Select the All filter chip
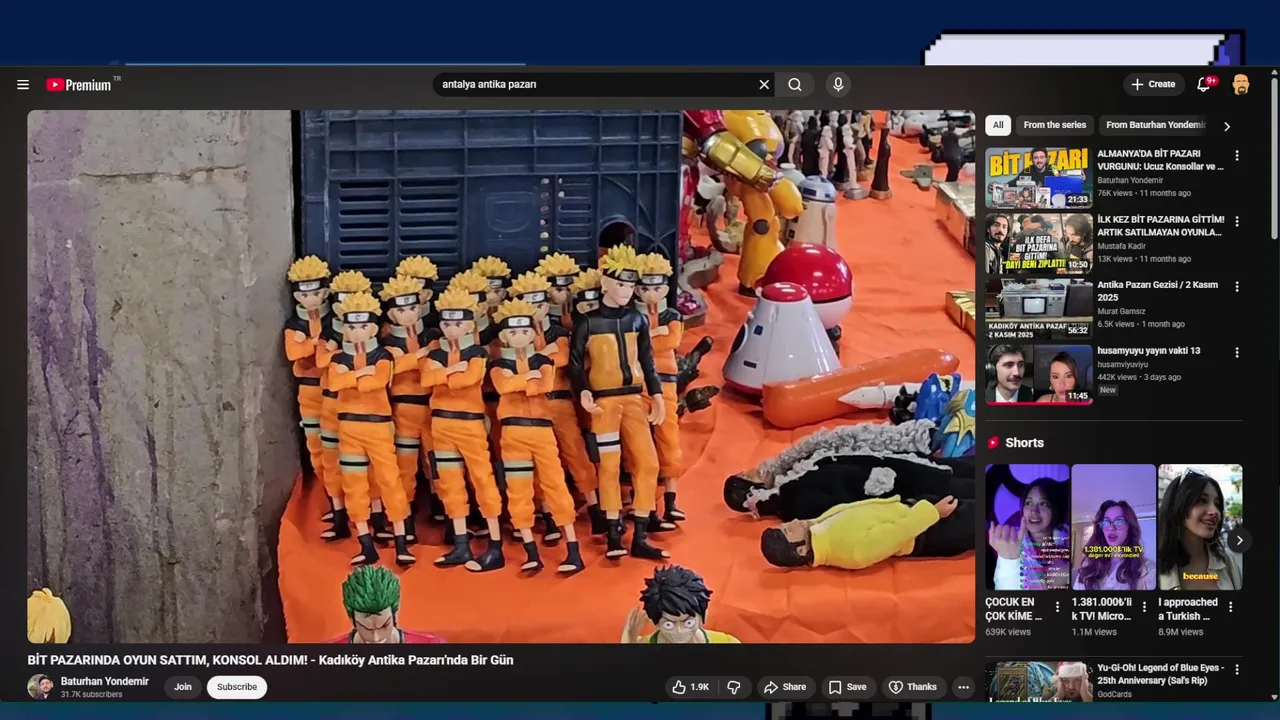This screenshot has height=720, width=1280. 998,125
